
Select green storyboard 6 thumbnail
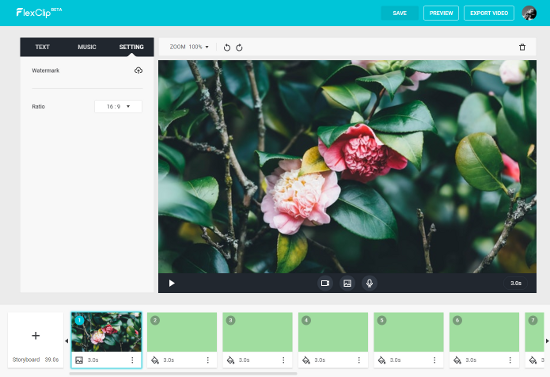(484, 332)
